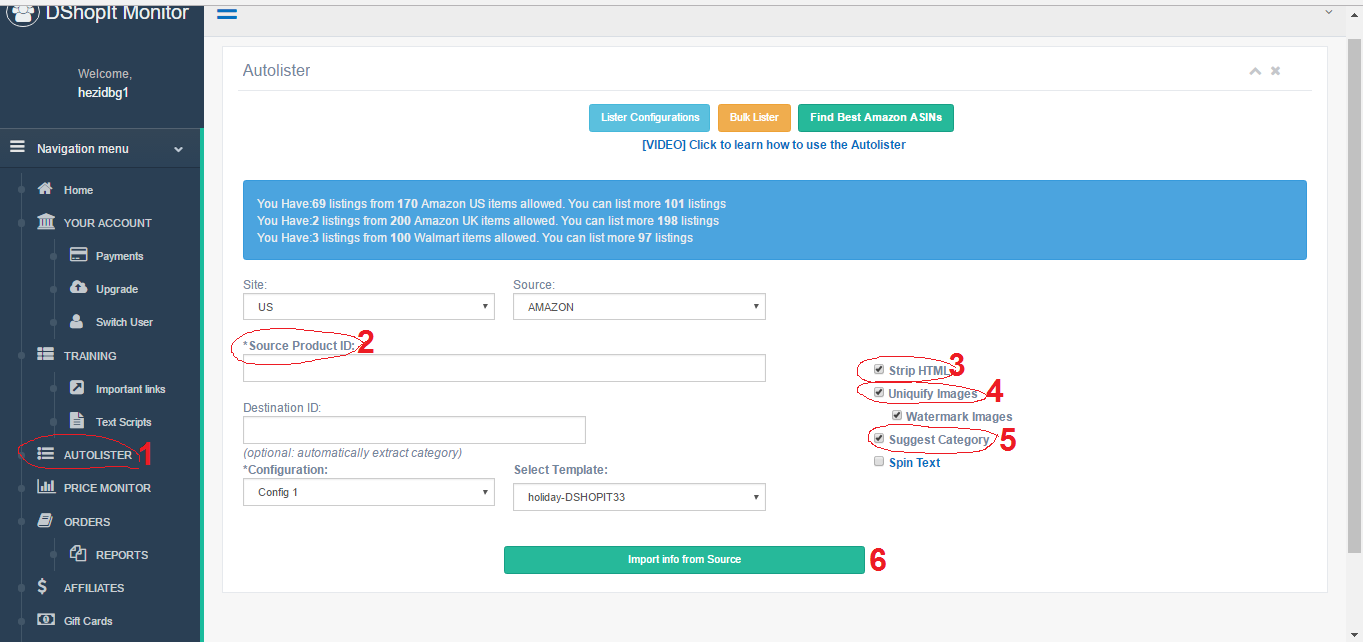Viewport: 1363px width, 642px height.
Task: Uncheck the Watermark Images checkbox
Action: click(x=897, y=416)
